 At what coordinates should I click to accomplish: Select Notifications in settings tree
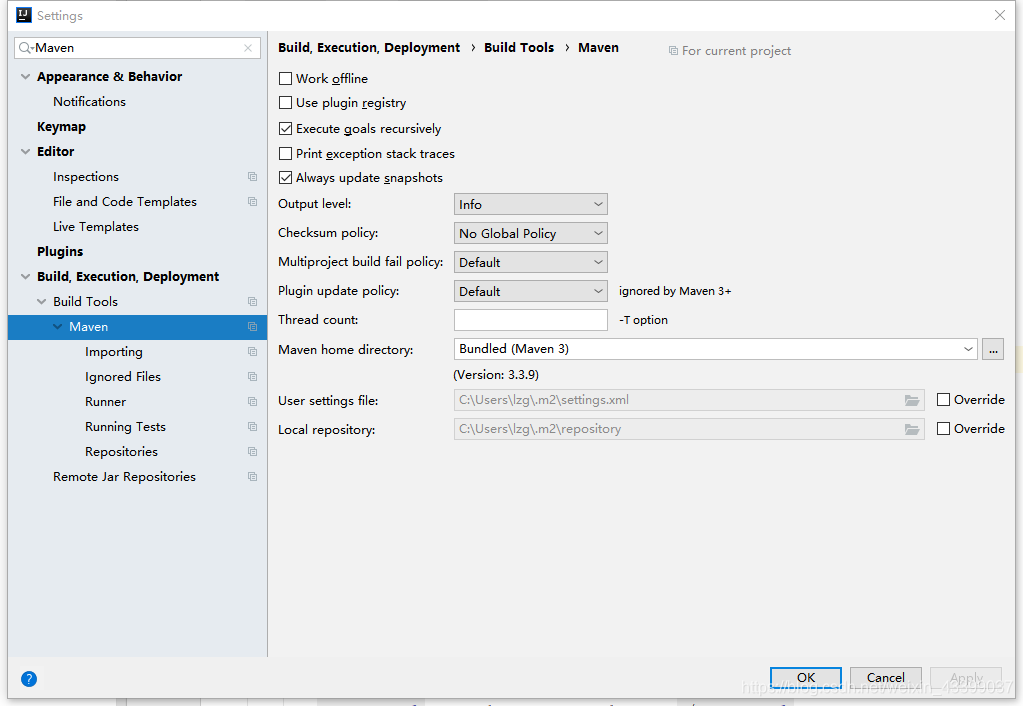(x=89, y=102)
